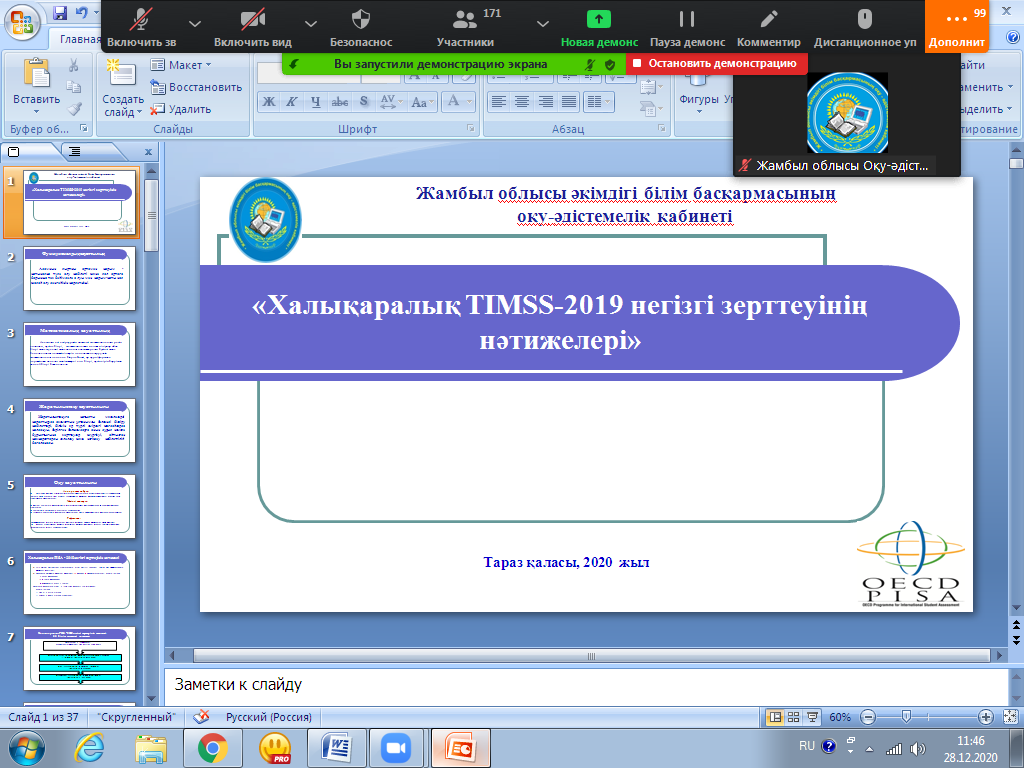
Task: Pause the screen share in Zoom
Action: (x=687, y=26)
